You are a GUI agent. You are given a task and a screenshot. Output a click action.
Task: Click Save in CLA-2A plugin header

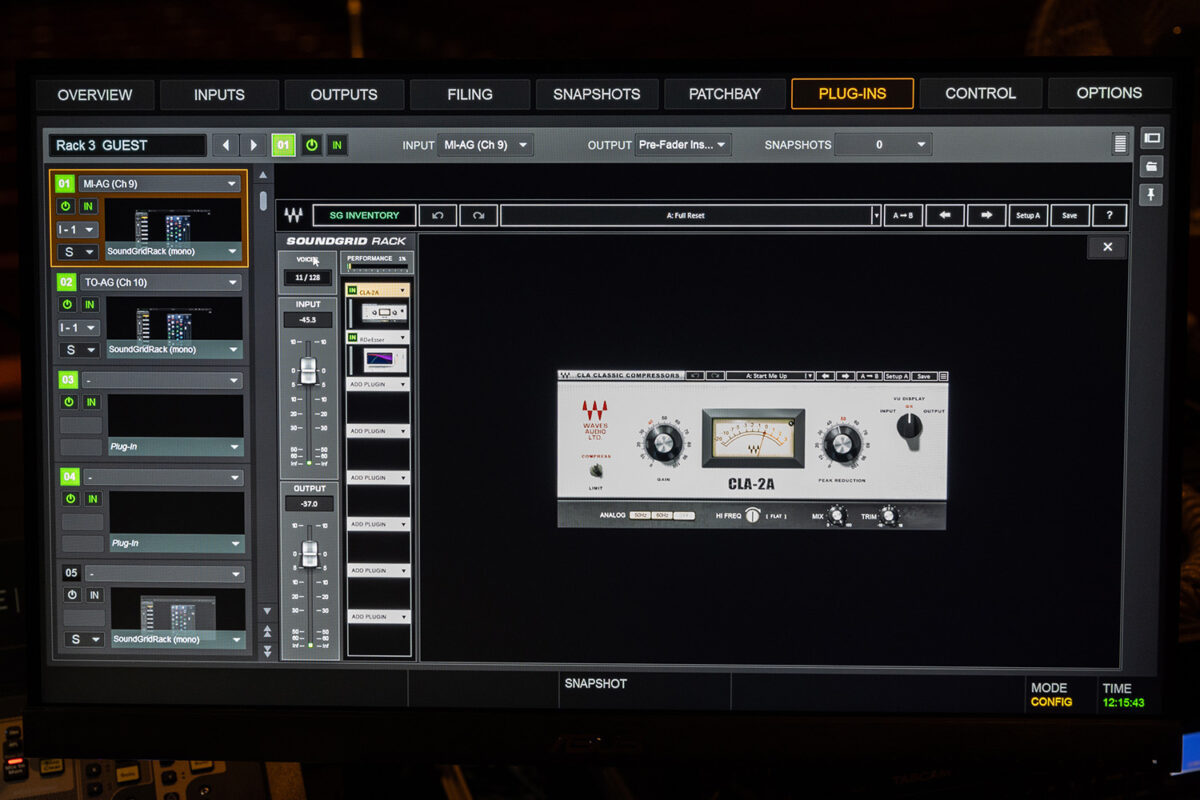[x=924, y=376]
